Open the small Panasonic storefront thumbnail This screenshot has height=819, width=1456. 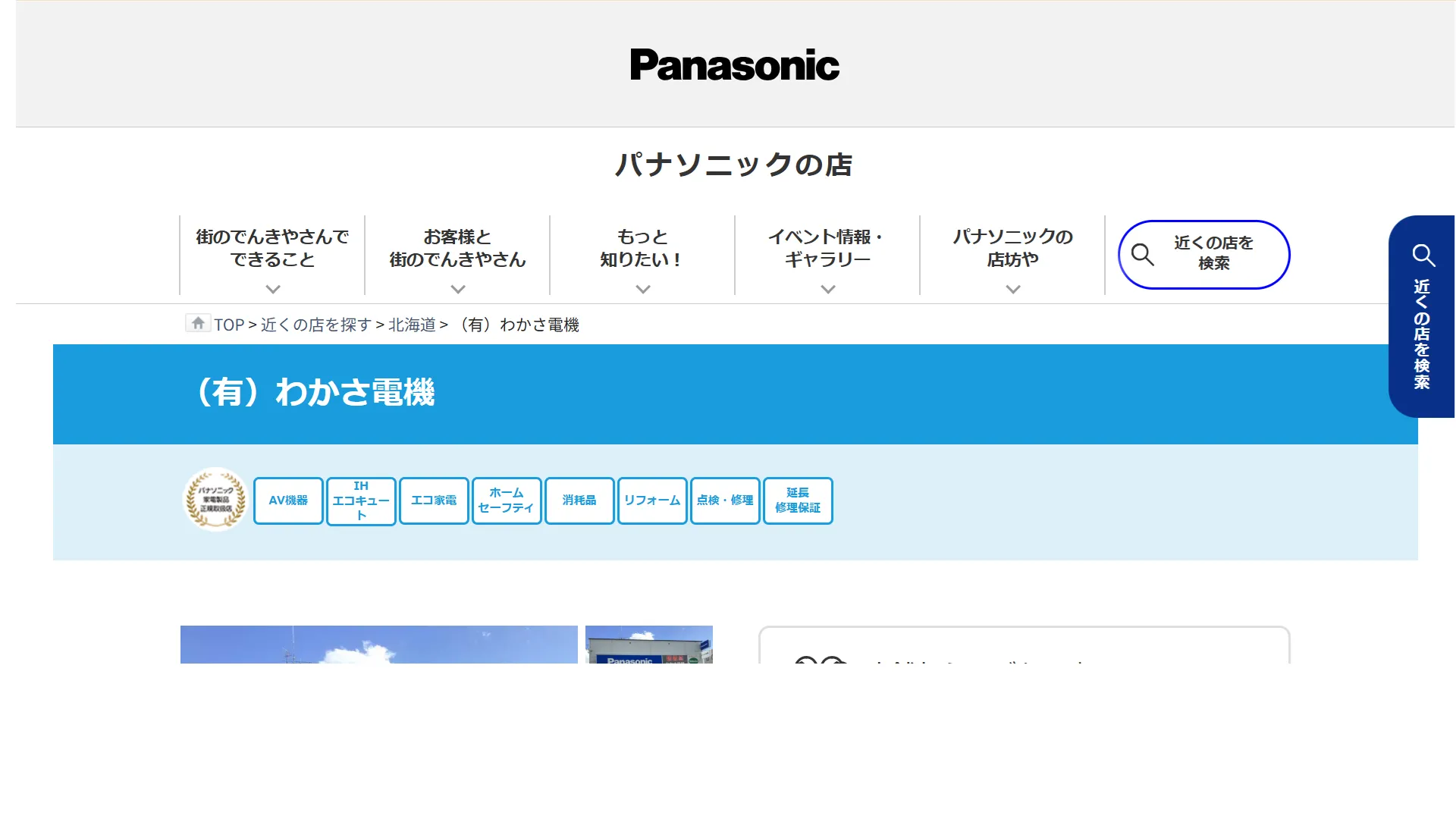pyautogui.click(x=649, y=645)
